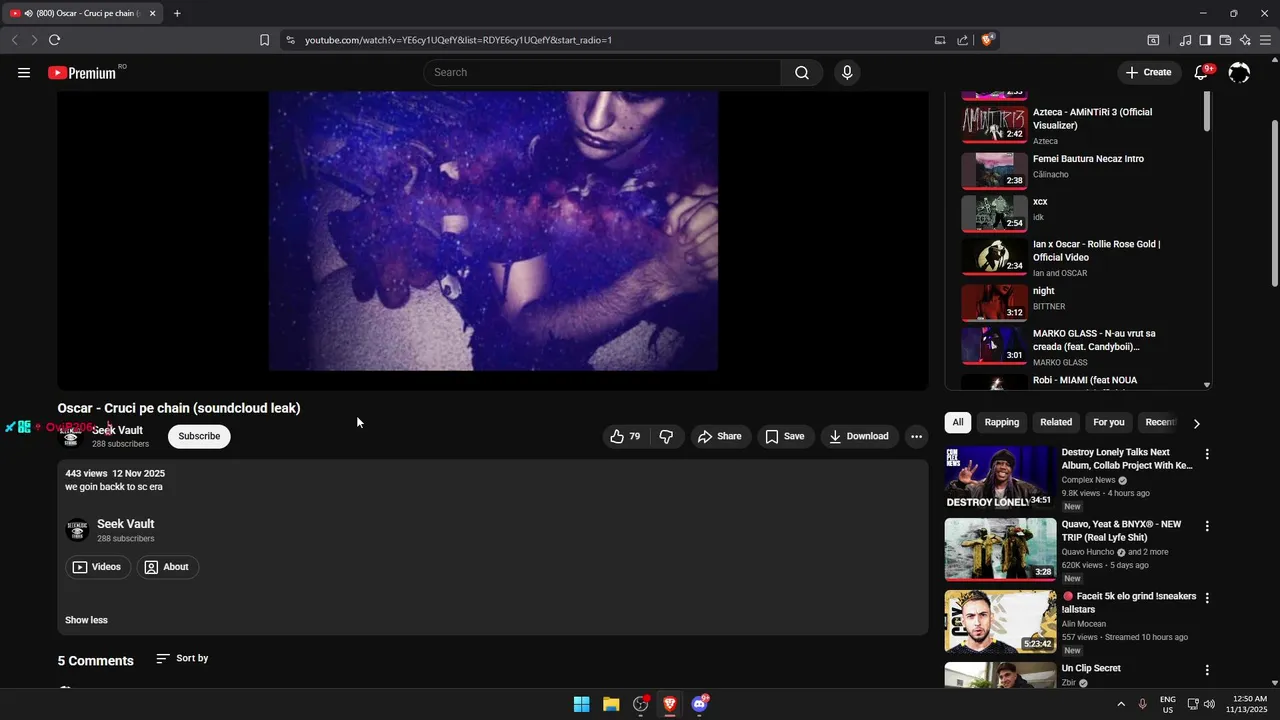Open options for Quavo Yeat video
The width and height of the screenshot is (1280, 720).
1207,526
